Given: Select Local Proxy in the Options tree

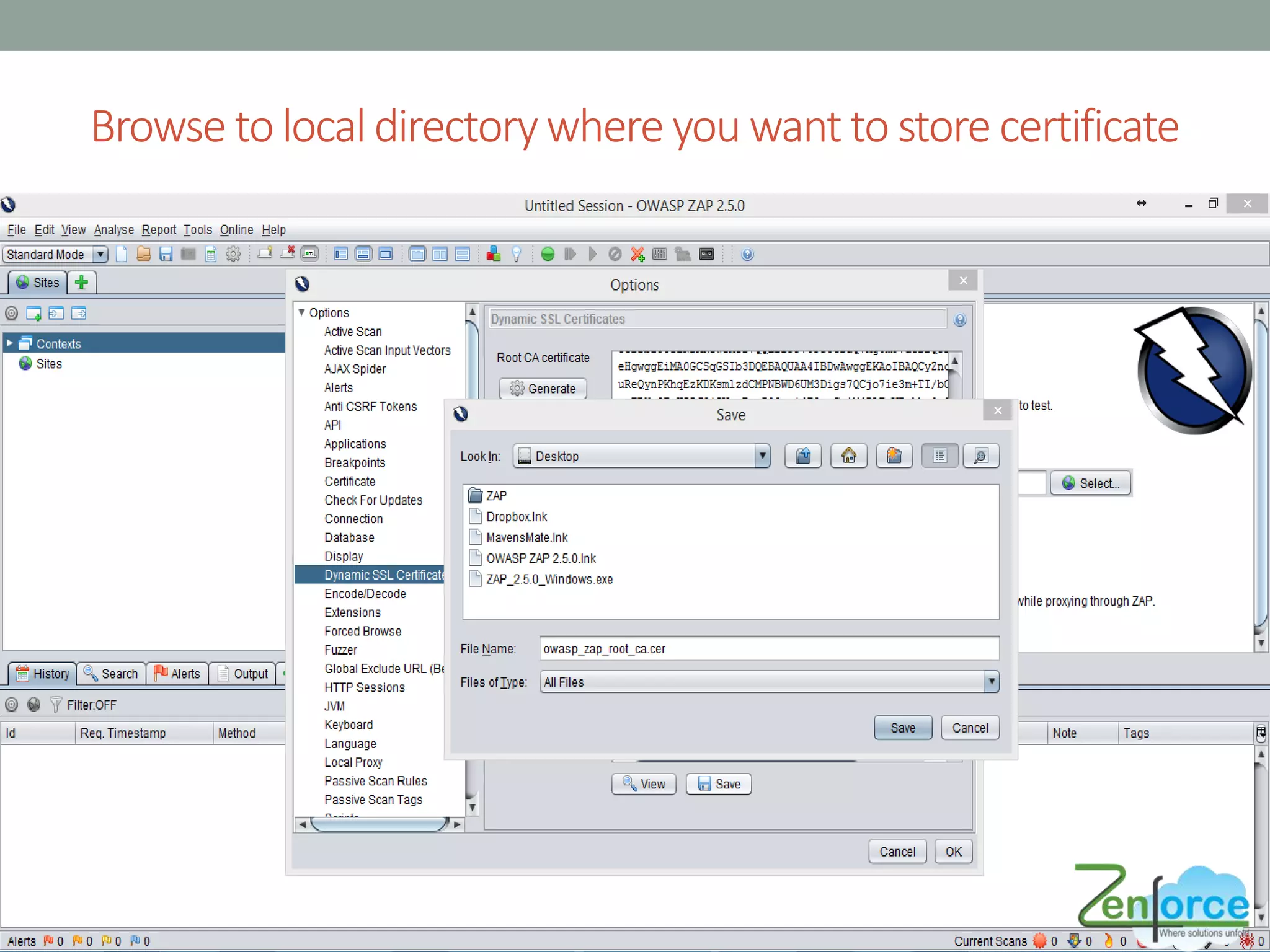Looking at the screenshot, I should pyautogui.click(x=353, y=762).
